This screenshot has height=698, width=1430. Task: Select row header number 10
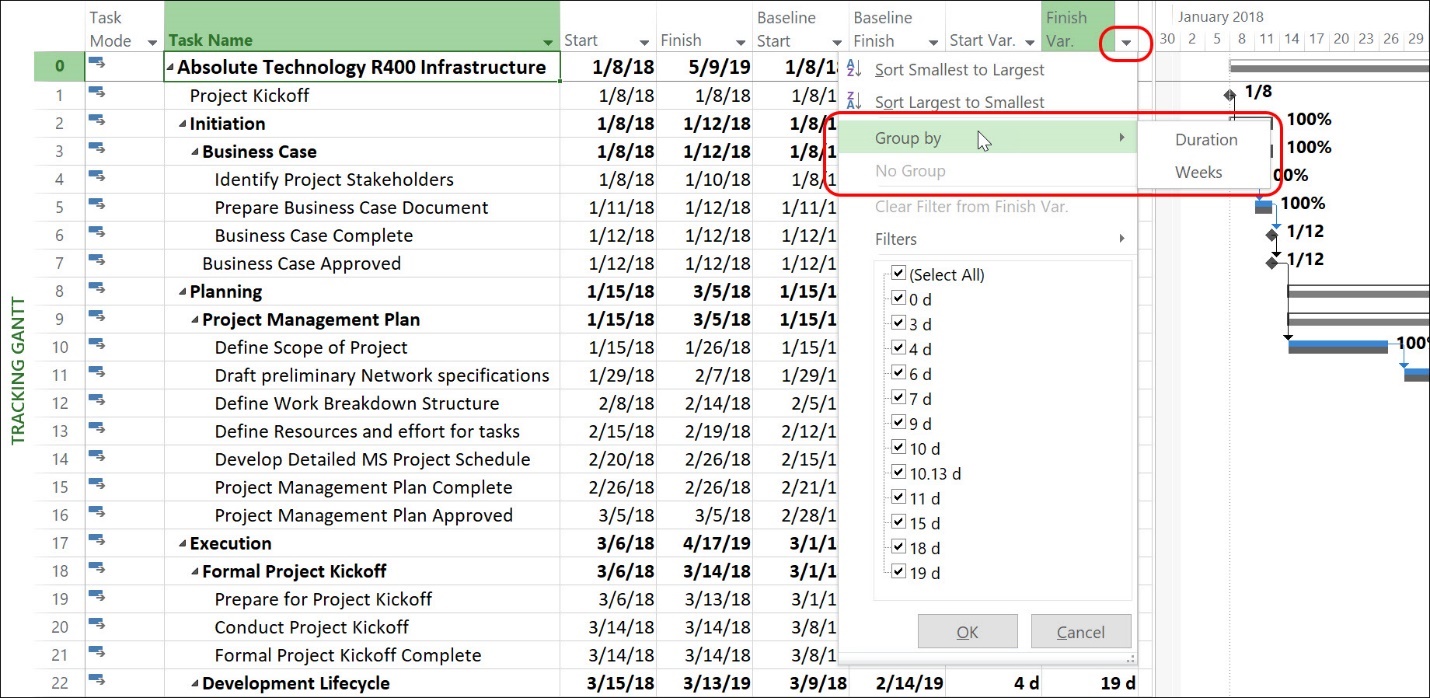(60, 347)
